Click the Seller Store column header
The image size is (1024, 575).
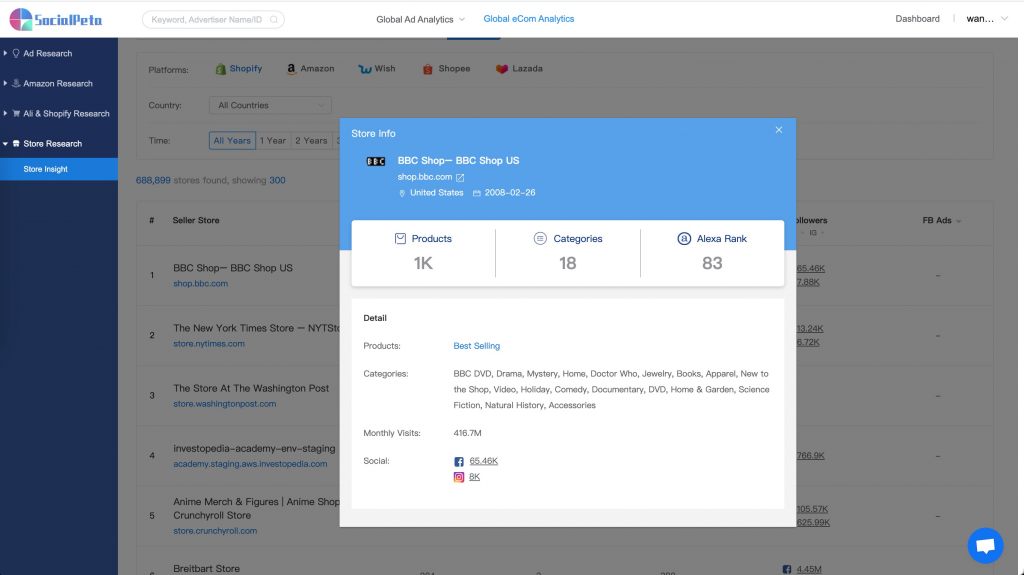196,220
